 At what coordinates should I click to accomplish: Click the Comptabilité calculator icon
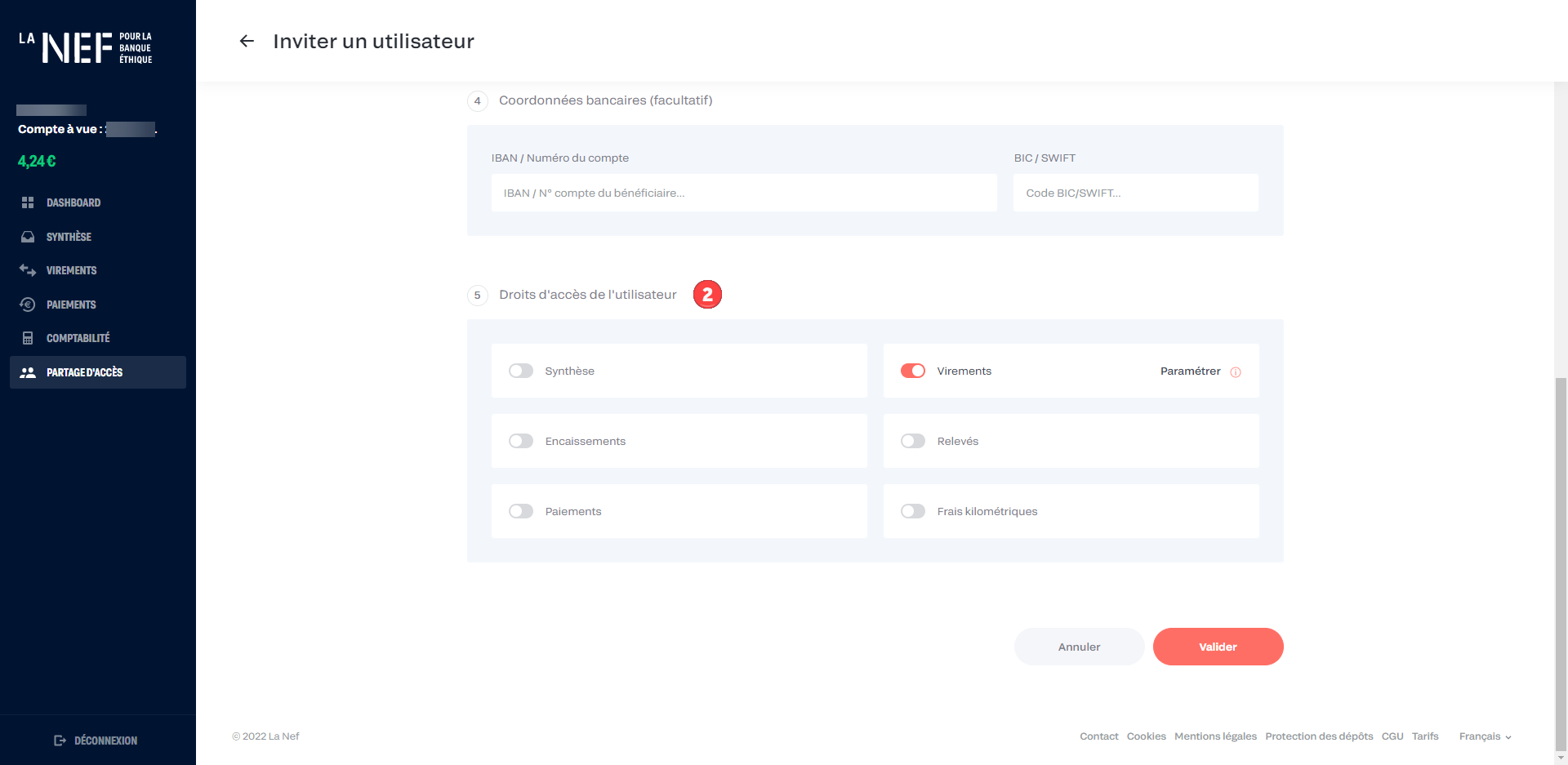click(28, 338)
